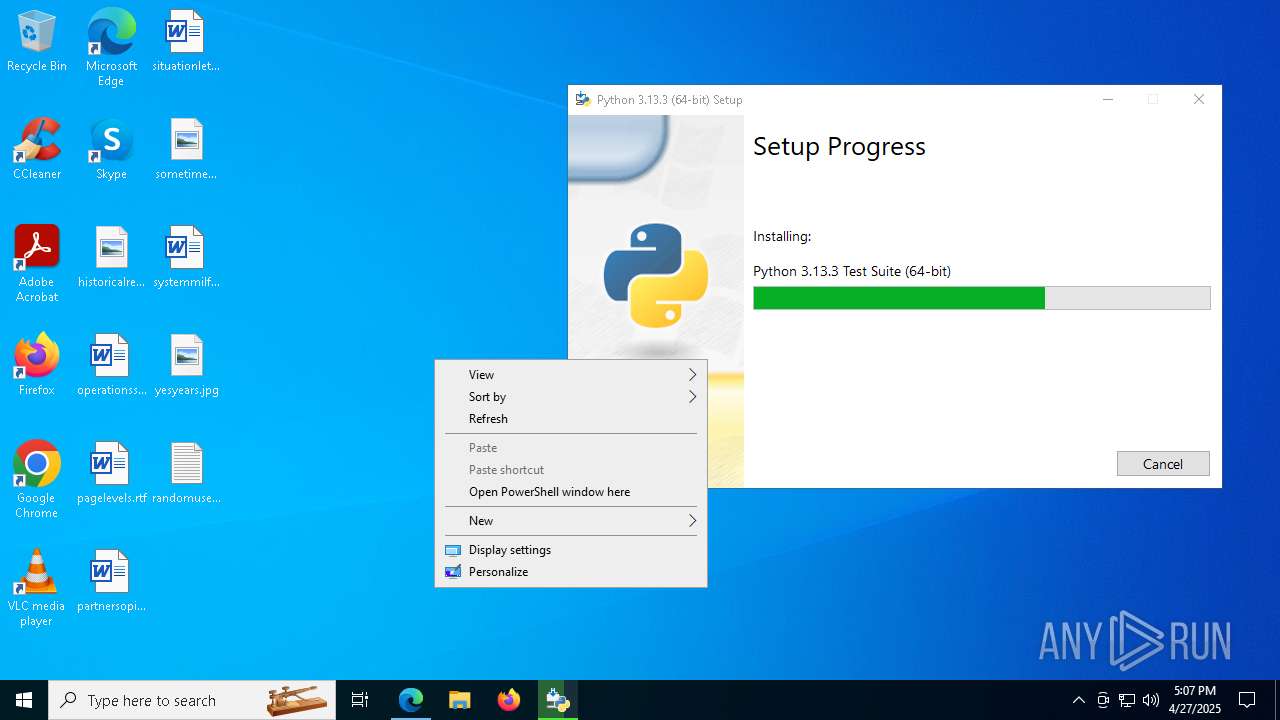The width and height of the screenshot is (1280, 720).
Task: Open the Action Center notifications icon
Action: [x=1247, y=700]
